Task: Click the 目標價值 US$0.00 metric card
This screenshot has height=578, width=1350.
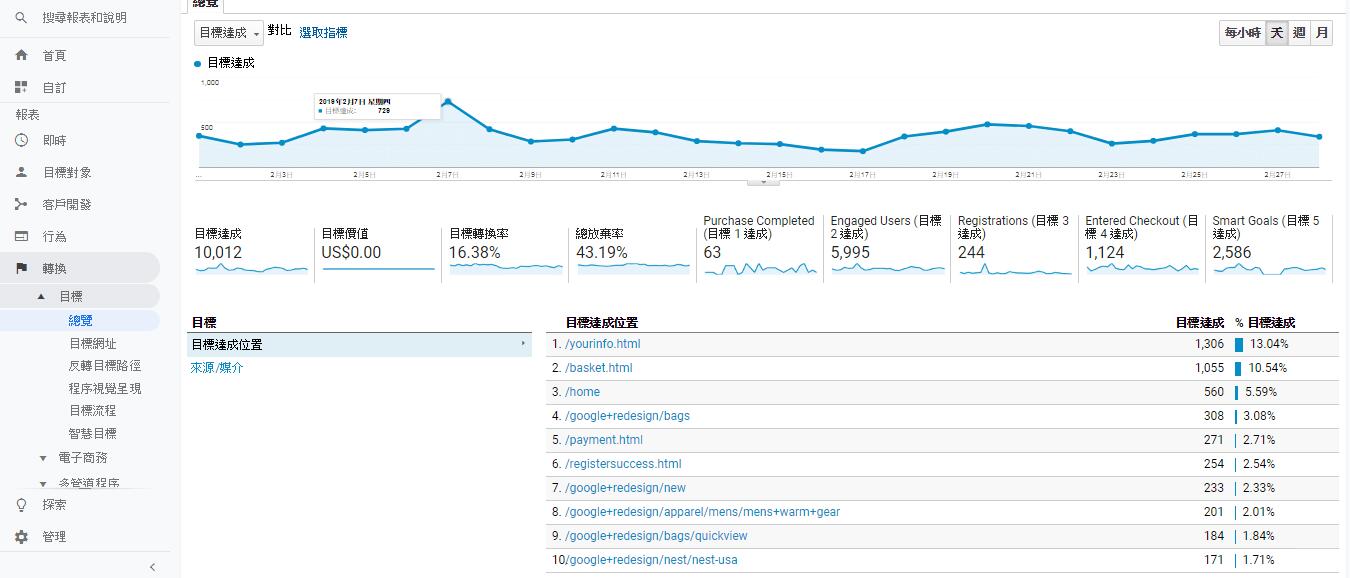Action: point(378,250)
